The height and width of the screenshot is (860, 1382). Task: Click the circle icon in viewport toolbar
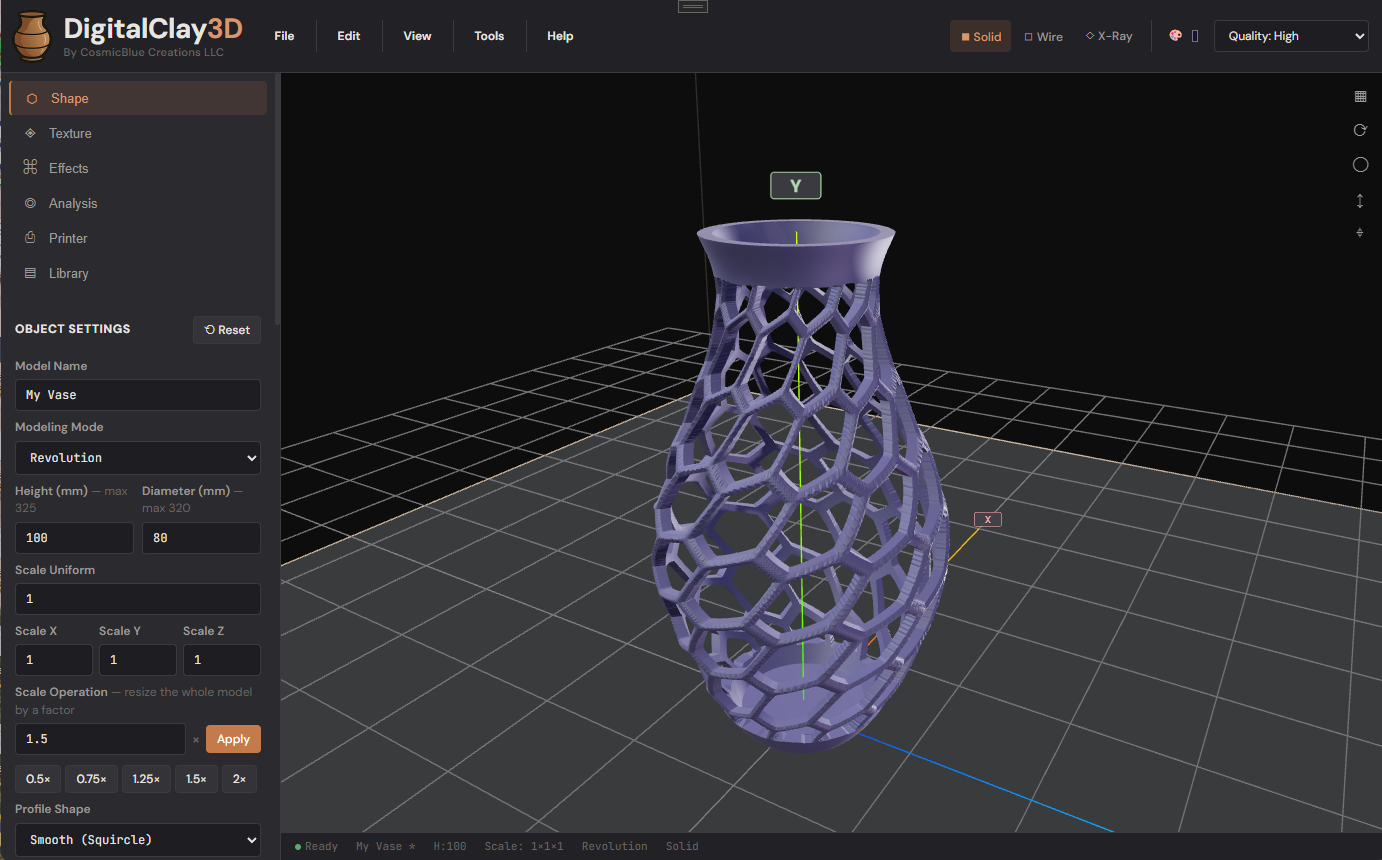1360,165
